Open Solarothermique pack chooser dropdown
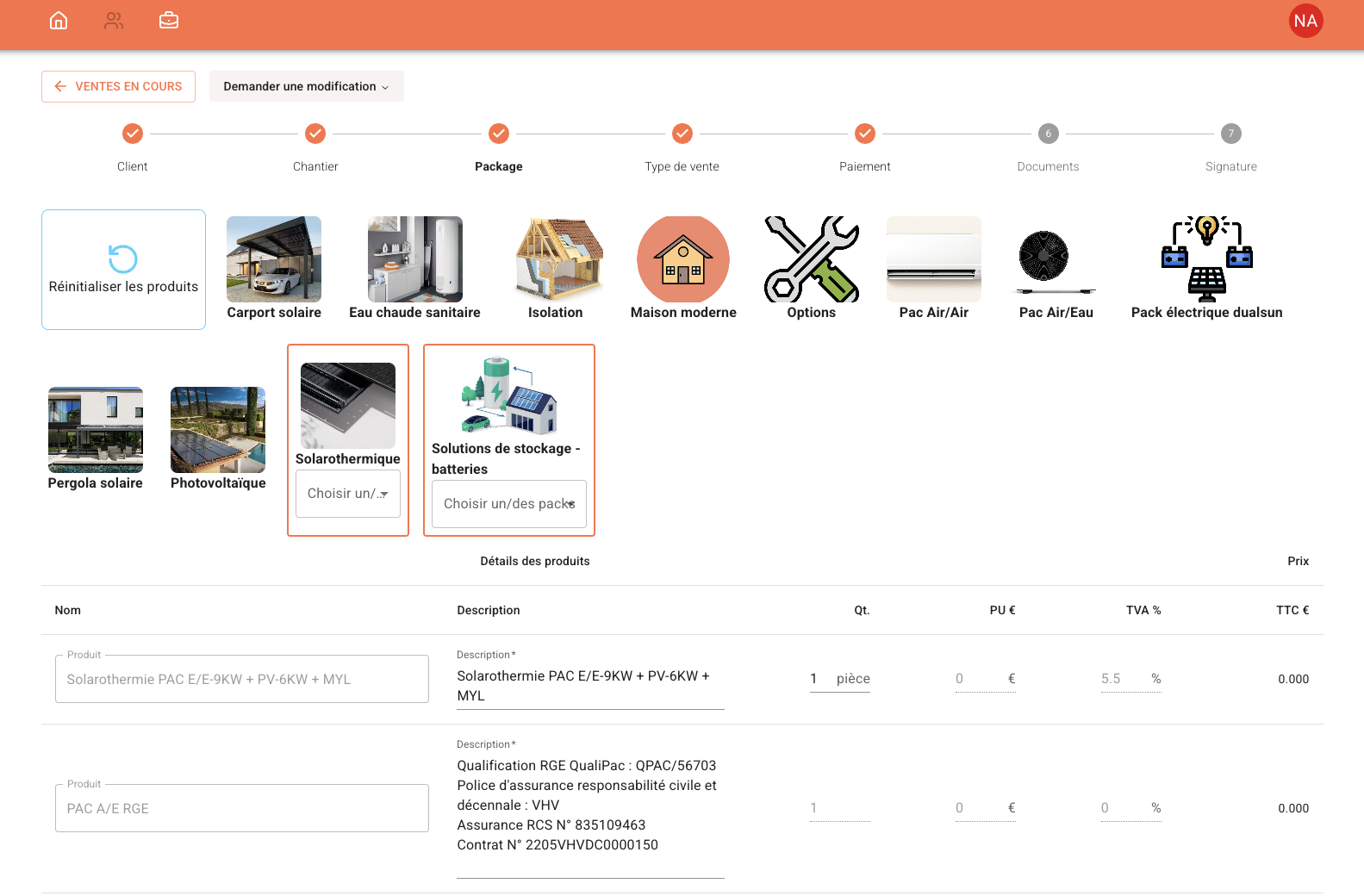 pos(348,494)
